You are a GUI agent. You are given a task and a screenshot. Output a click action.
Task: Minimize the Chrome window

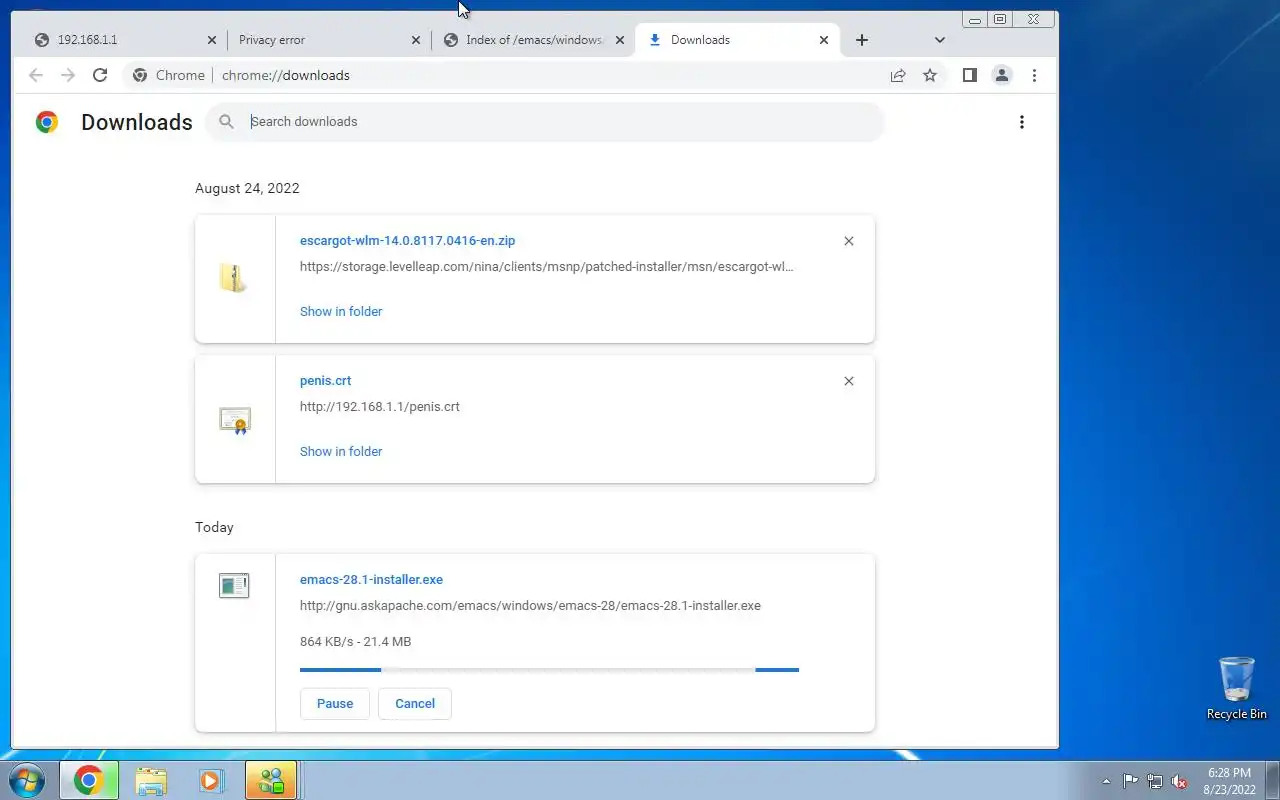point(975,19)
